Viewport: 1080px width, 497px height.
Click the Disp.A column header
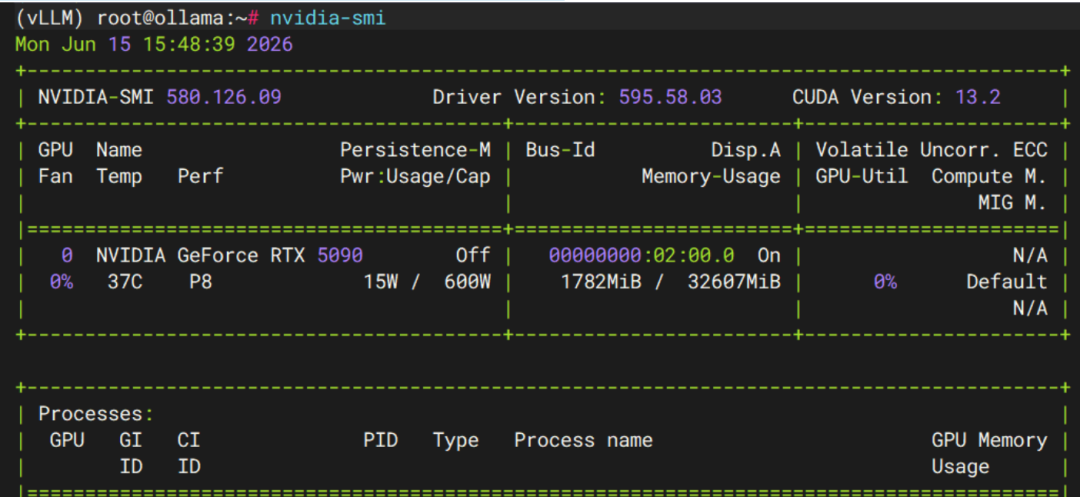click(745, 150)
